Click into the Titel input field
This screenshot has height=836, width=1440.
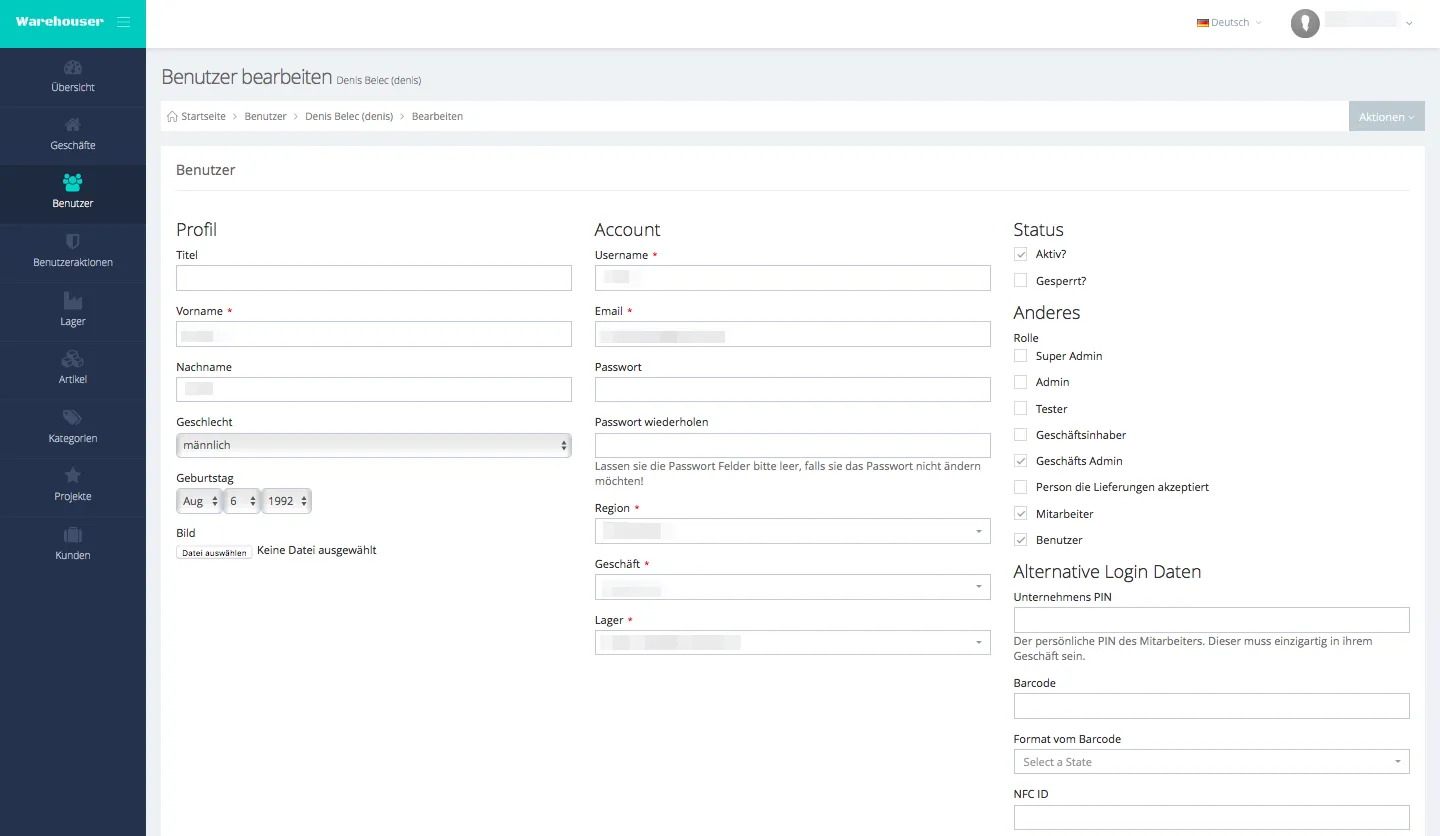(373, 278)
